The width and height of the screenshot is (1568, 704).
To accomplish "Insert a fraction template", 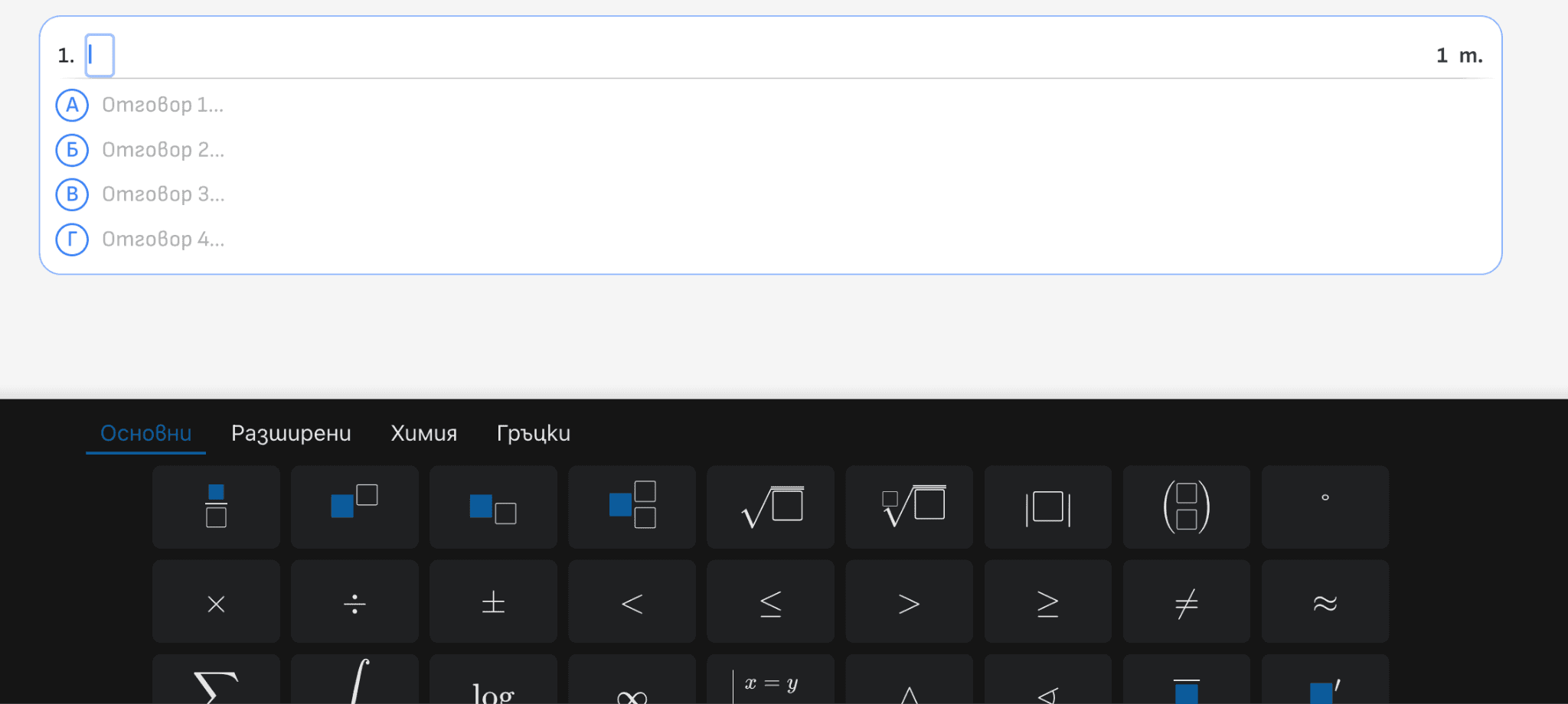I will click(216, 507).
